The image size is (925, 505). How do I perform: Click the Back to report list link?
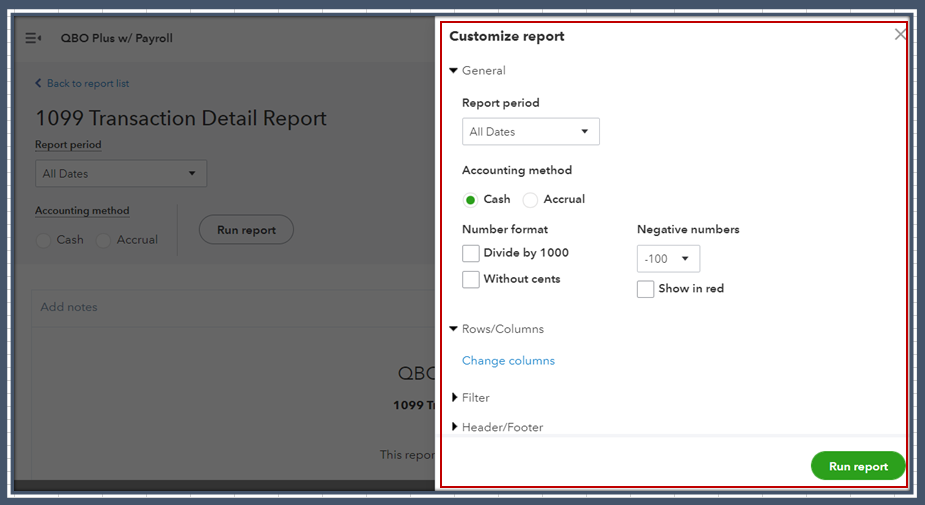coord(82,84)
